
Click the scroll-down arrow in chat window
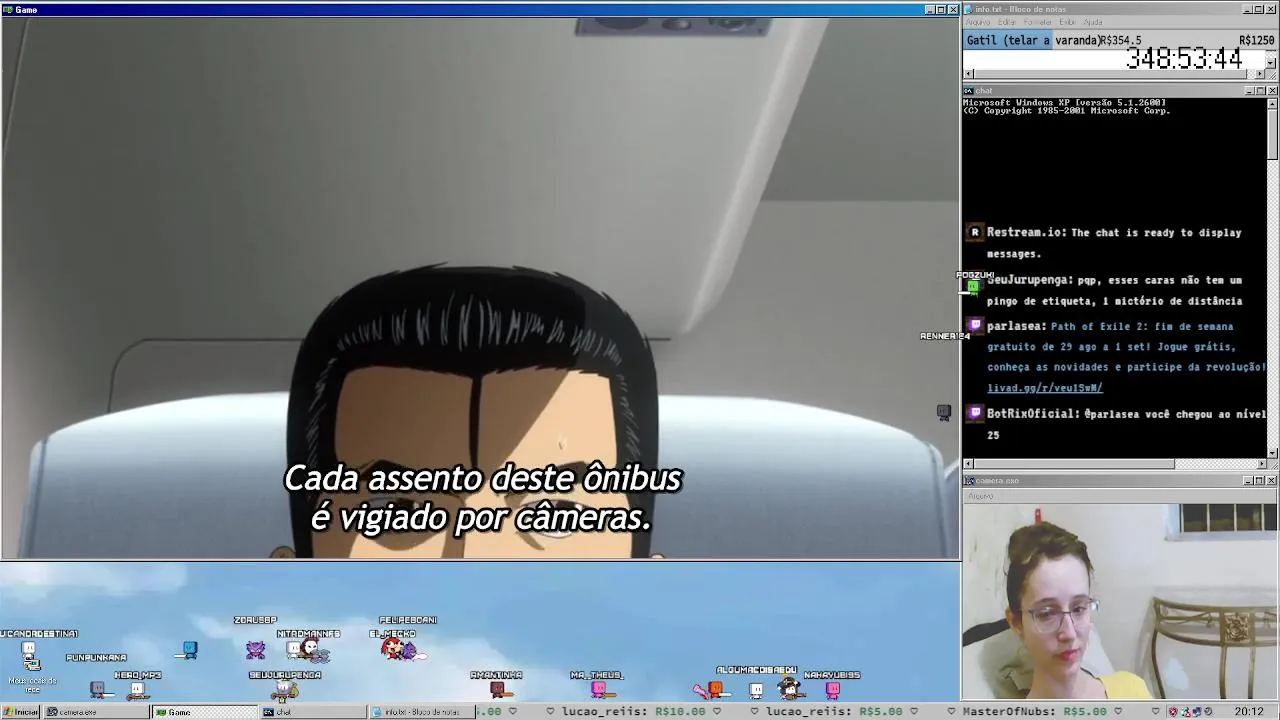pyautogui.click(x=1272, y=453)
